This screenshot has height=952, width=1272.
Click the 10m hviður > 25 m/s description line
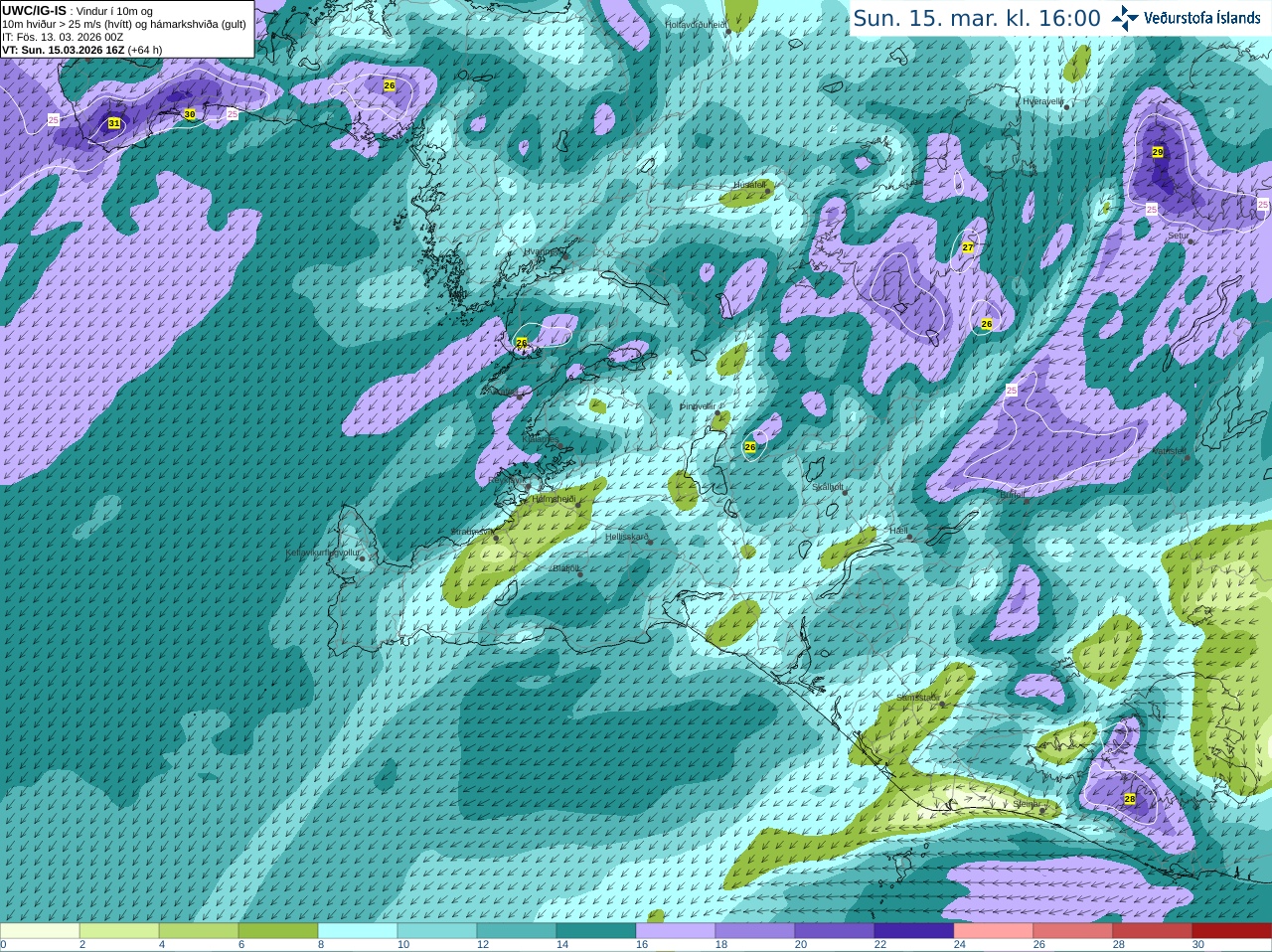click(x=124, y=24)
